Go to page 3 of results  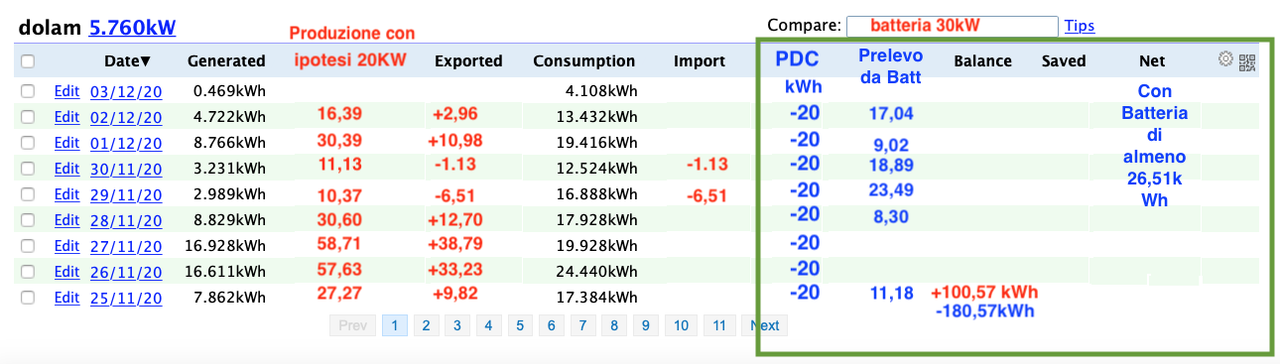tap(457, 325)
